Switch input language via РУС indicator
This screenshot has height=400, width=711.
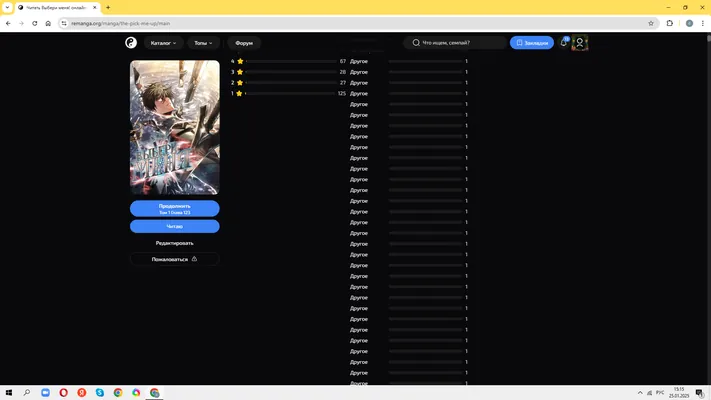(660, 393)
